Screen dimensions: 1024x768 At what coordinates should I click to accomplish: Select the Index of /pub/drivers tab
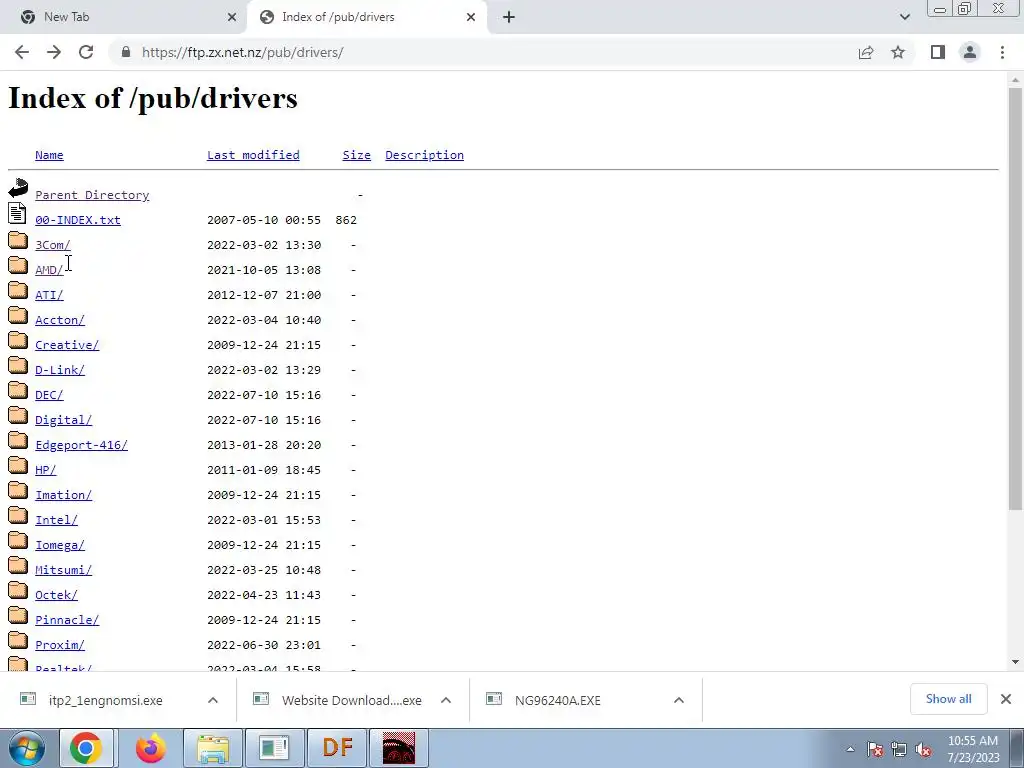coord(367,17)
